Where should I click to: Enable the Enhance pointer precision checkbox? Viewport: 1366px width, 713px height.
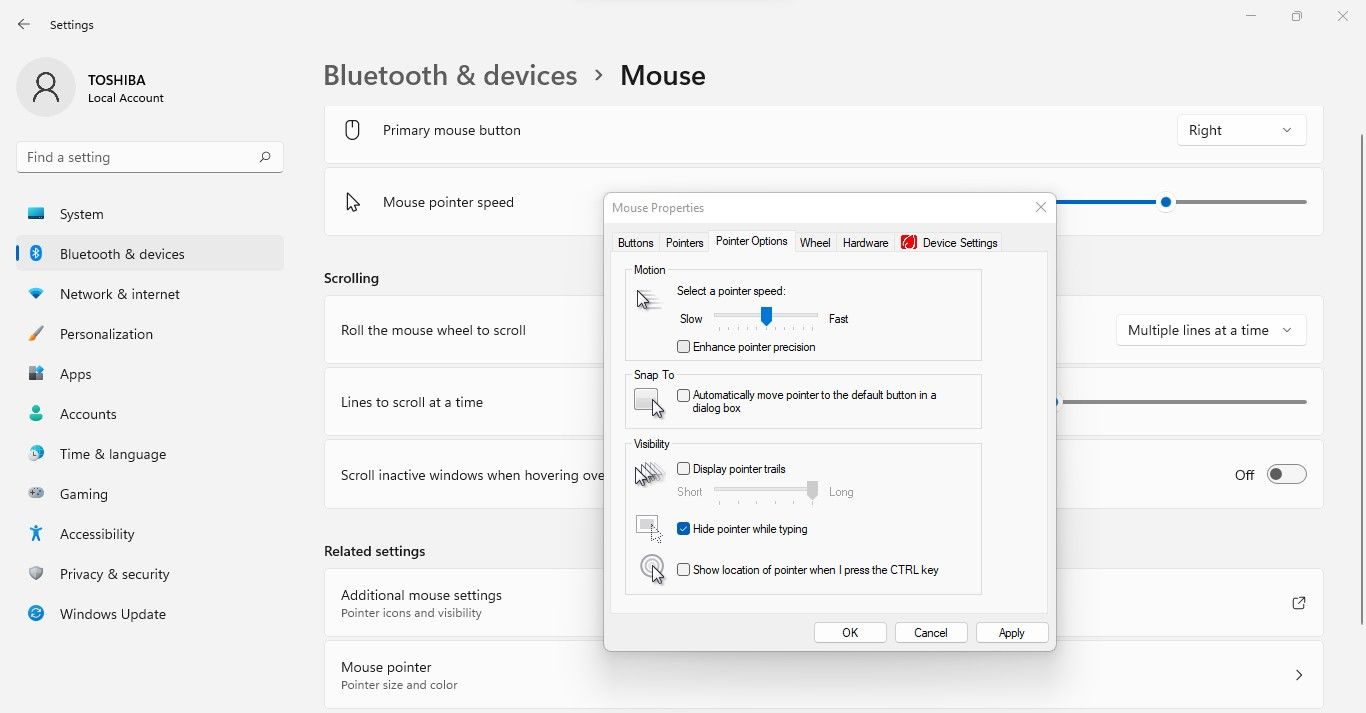(x=683, y=346)
